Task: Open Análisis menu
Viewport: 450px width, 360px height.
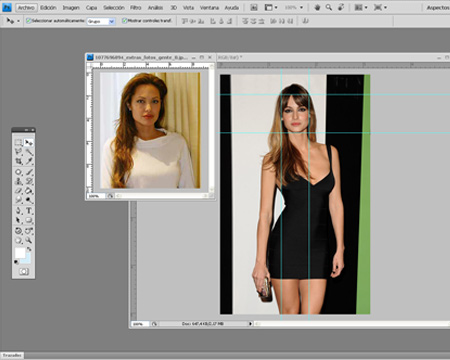Action: click(x=155, y=7)
